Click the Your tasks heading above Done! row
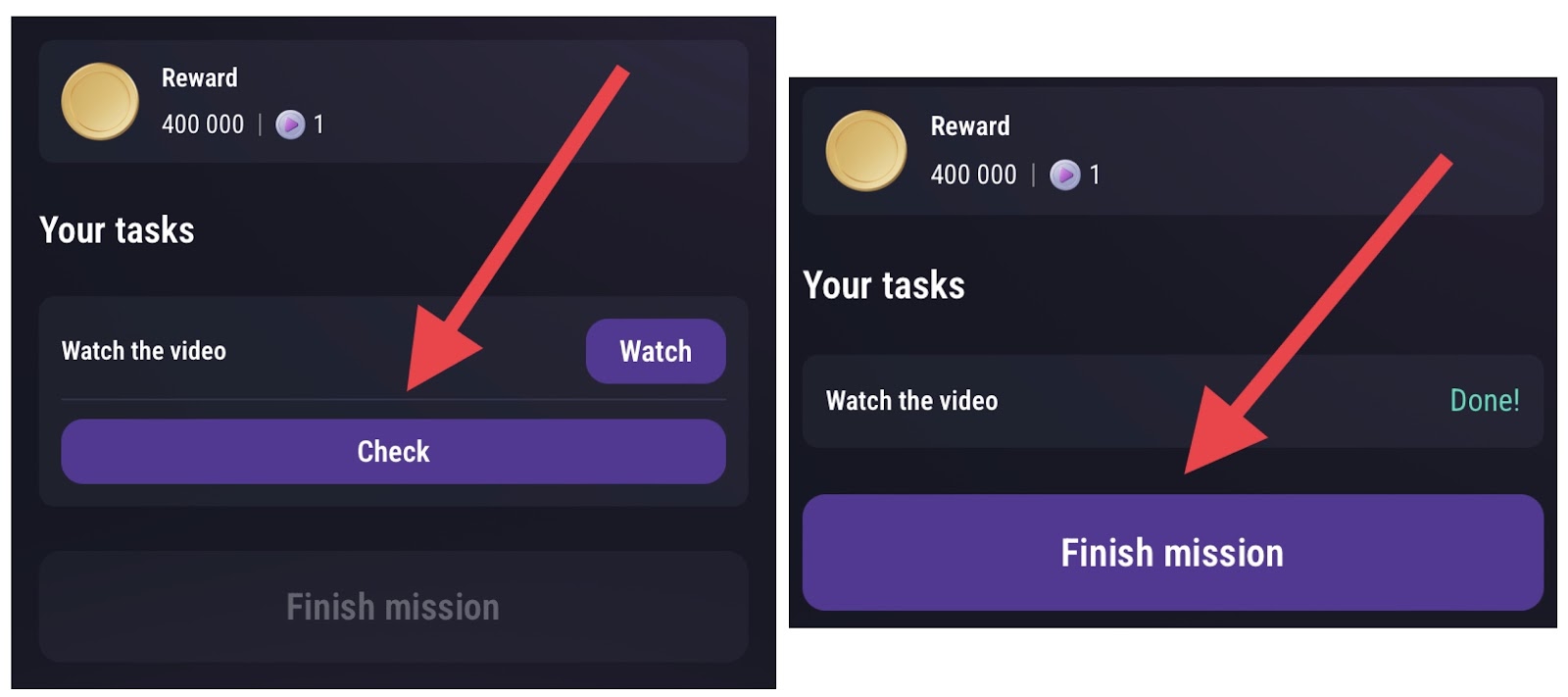The image size is (1568, 697). tap(884, 285)
